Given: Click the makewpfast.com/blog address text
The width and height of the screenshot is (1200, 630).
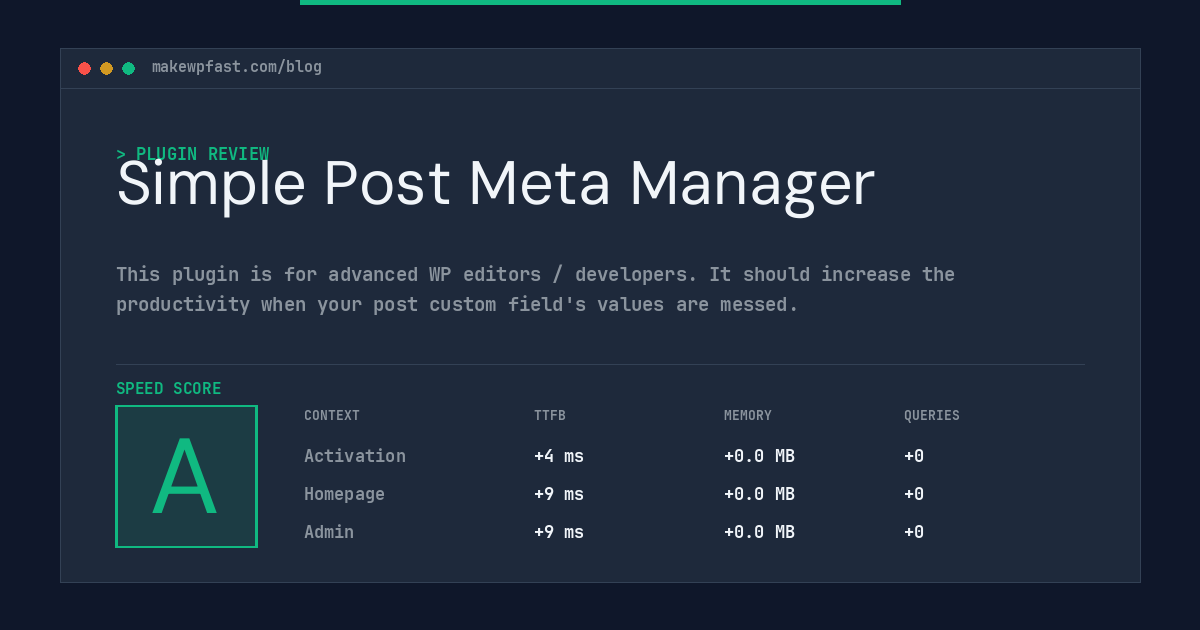Looking at the screenshot, I should (237, 67).
